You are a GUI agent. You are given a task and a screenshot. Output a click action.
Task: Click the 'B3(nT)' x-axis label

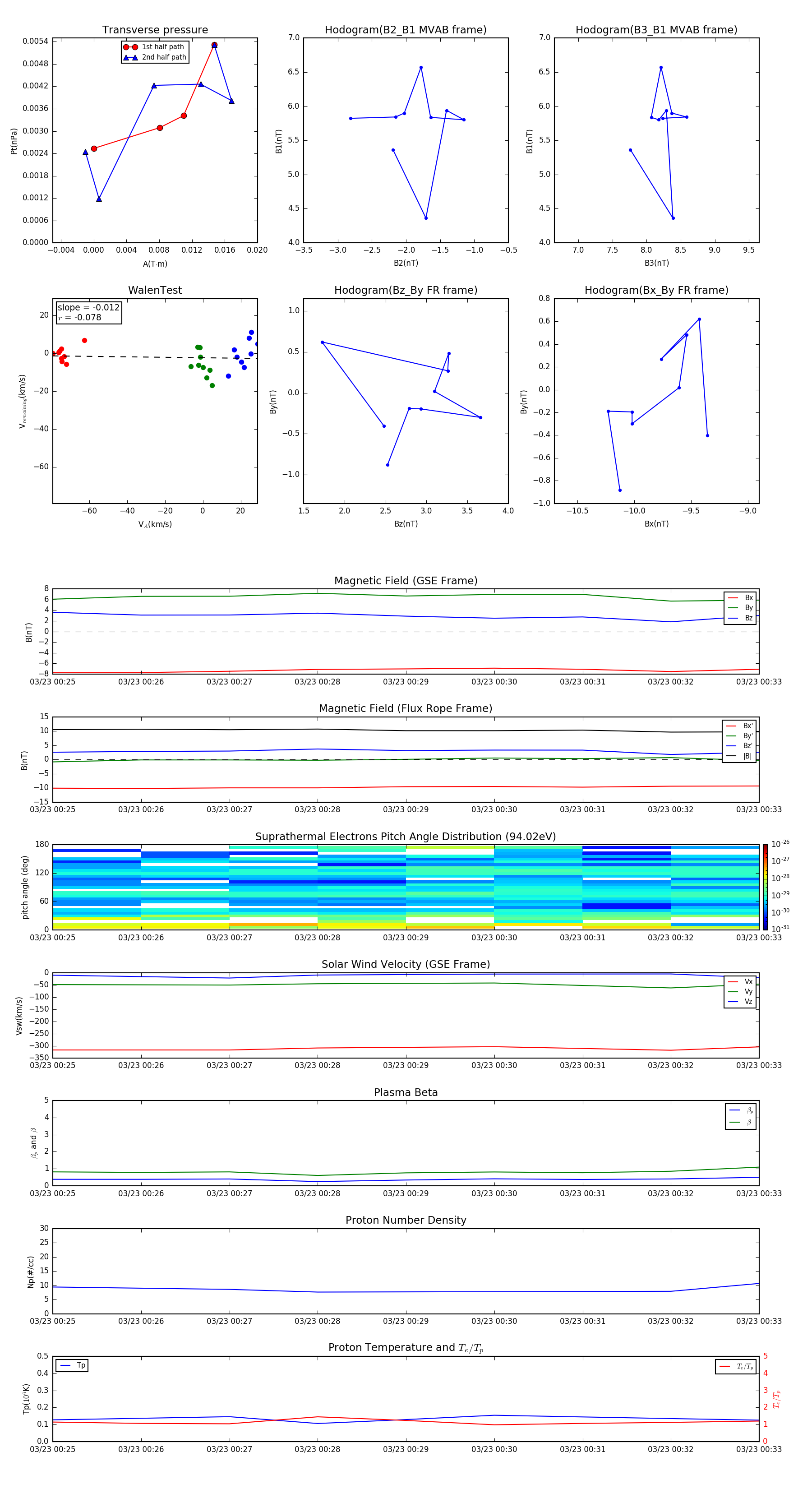[656, 263]
